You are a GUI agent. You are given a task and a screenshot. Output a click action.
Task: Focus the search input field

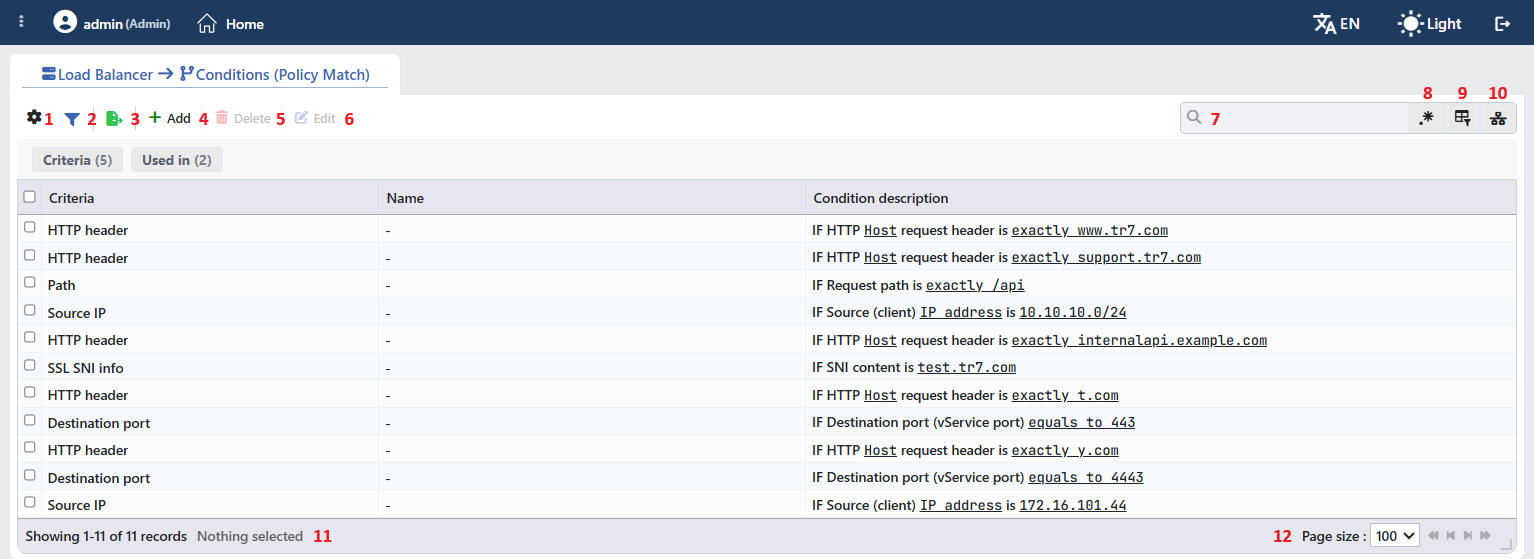tap(1294, 118)
